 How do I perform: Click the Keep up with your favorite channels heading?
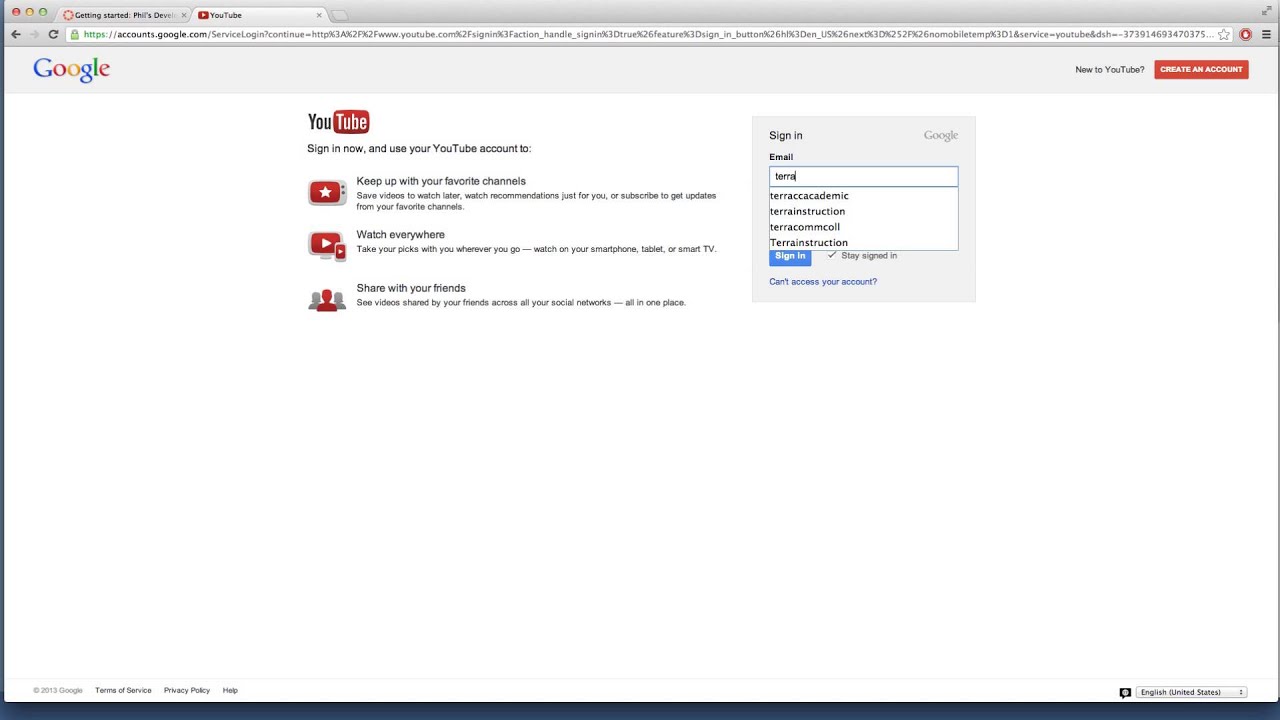point(441,181)
